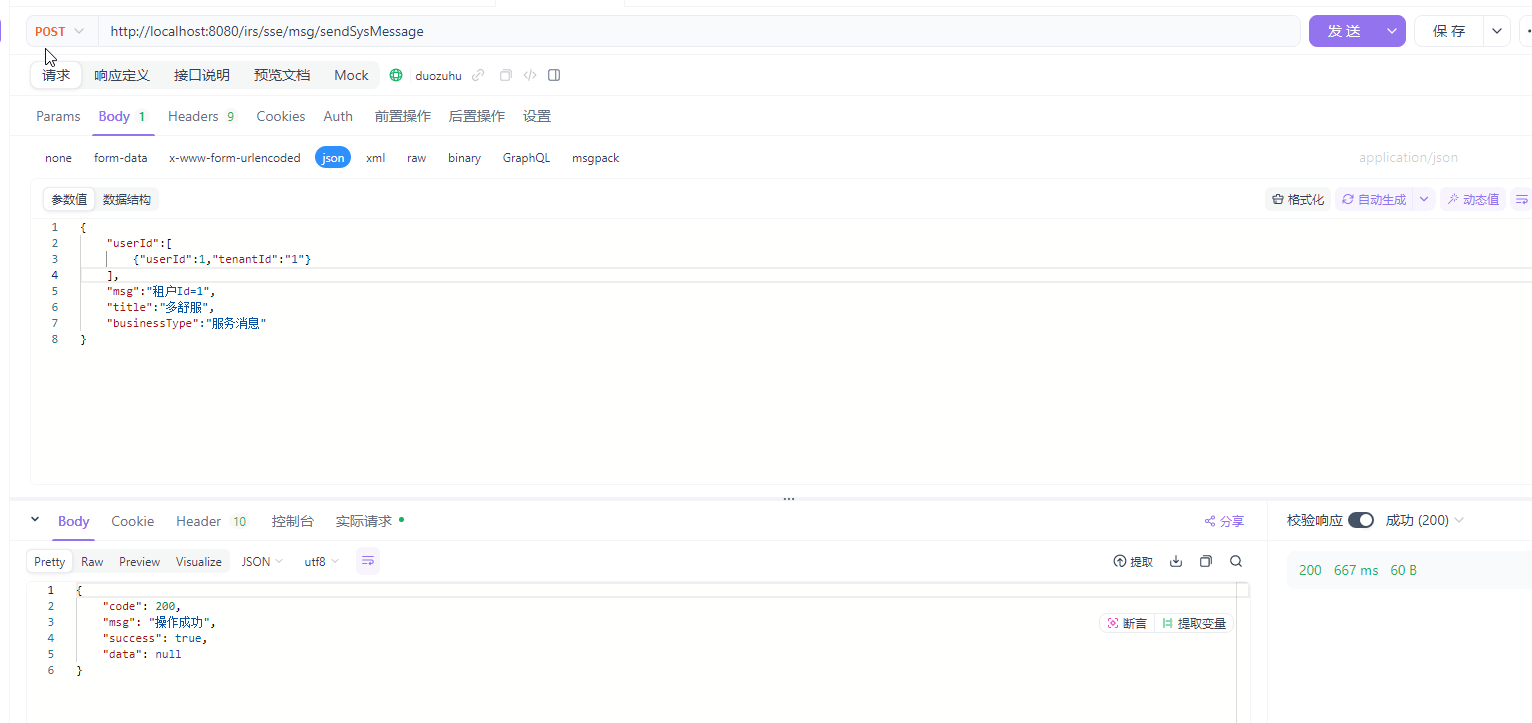Open the send button dropdown arrow

[1392, 31]
